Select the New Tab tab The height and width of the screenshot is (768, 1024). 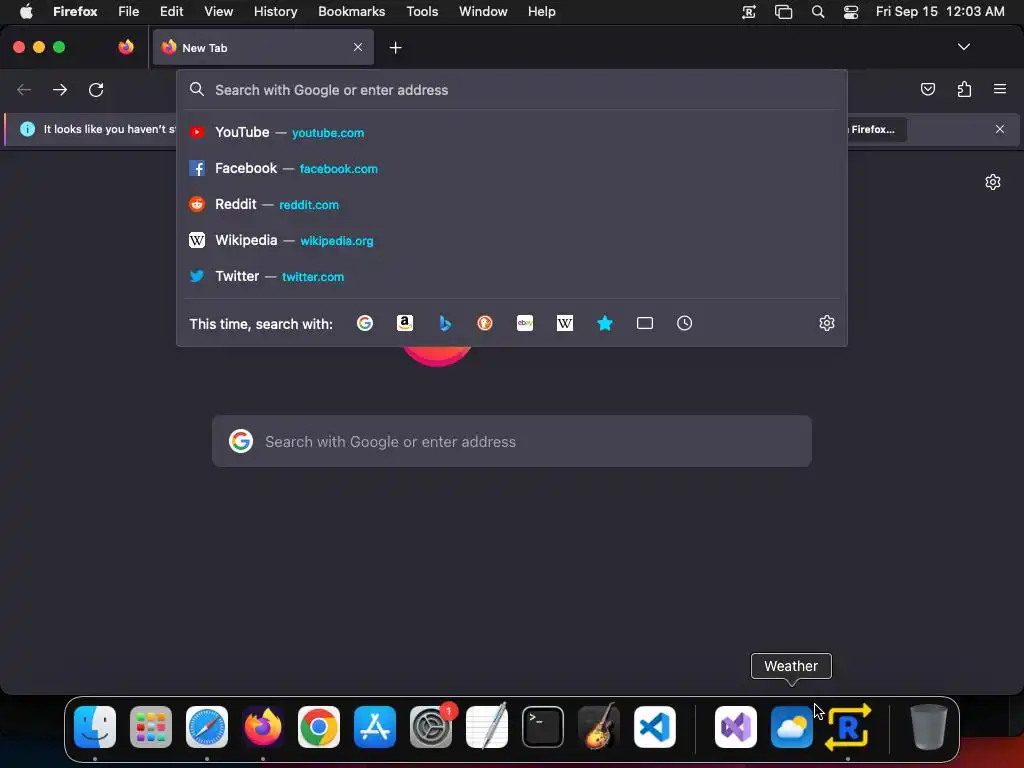[x=263, y=47]
